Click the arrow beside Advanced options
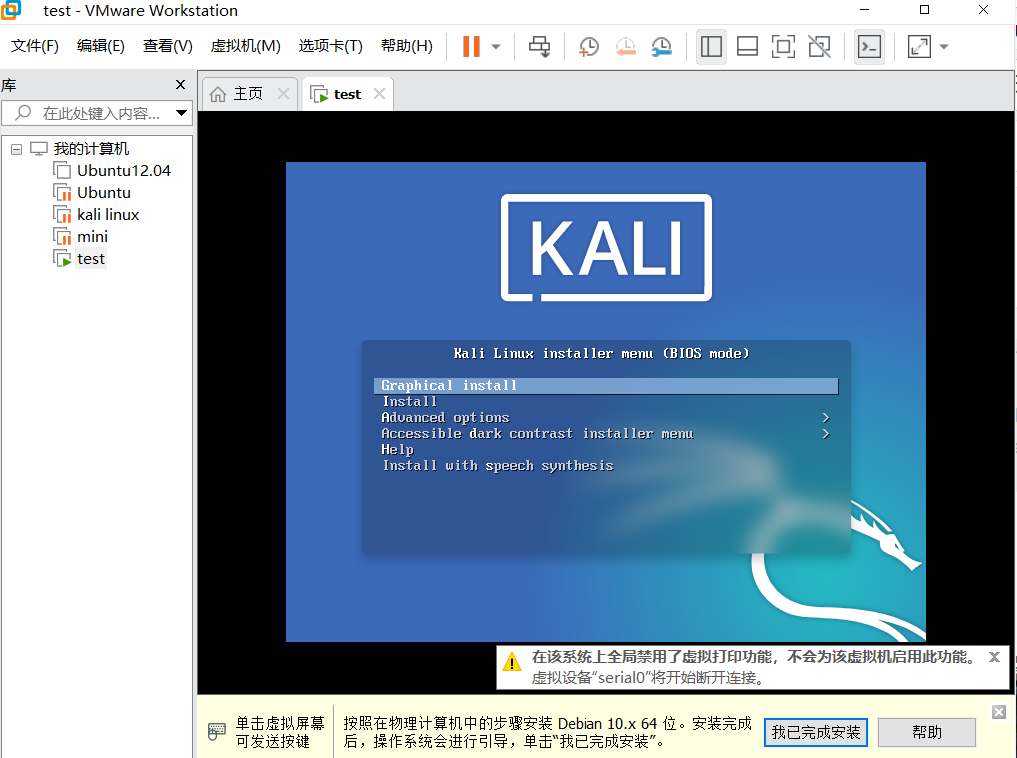 tap(826, 418)
